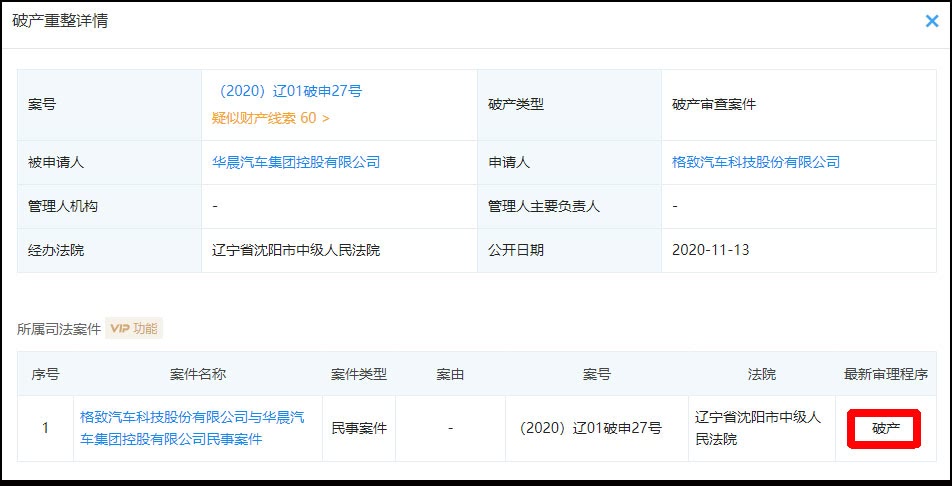Image resolution: width=952 pixels, height=486 pixels.
Task: Open 疑似财产线索 60 link
Action: [x=271, y=118]
